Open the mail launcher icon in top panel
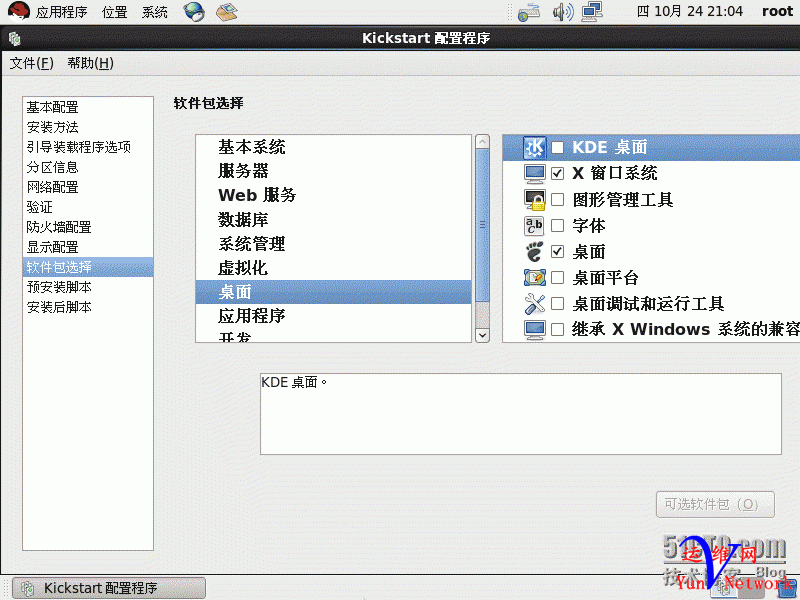800x600 pixels. click(227, 11)
